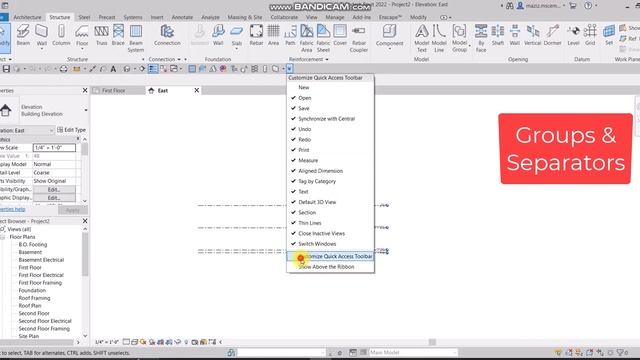
Task: Open the Connection tool
Action: [167, 35]
